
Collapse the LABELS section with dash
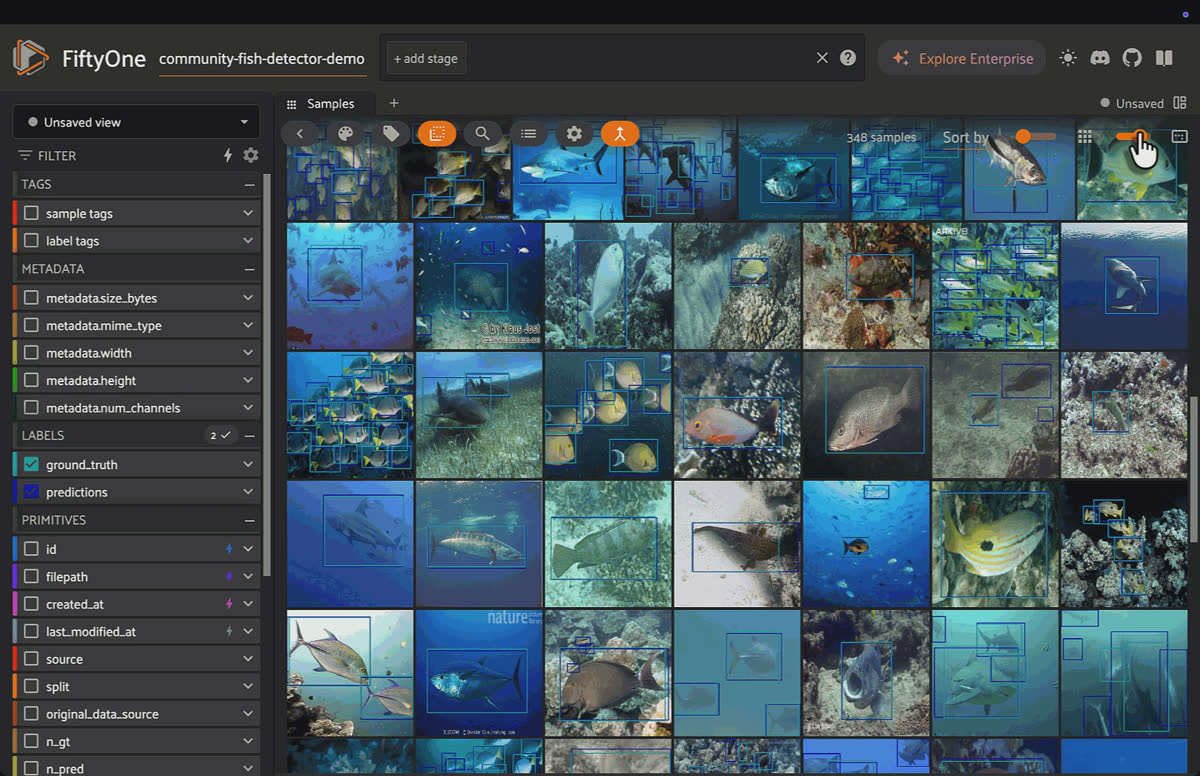click(x=249, y=435)
